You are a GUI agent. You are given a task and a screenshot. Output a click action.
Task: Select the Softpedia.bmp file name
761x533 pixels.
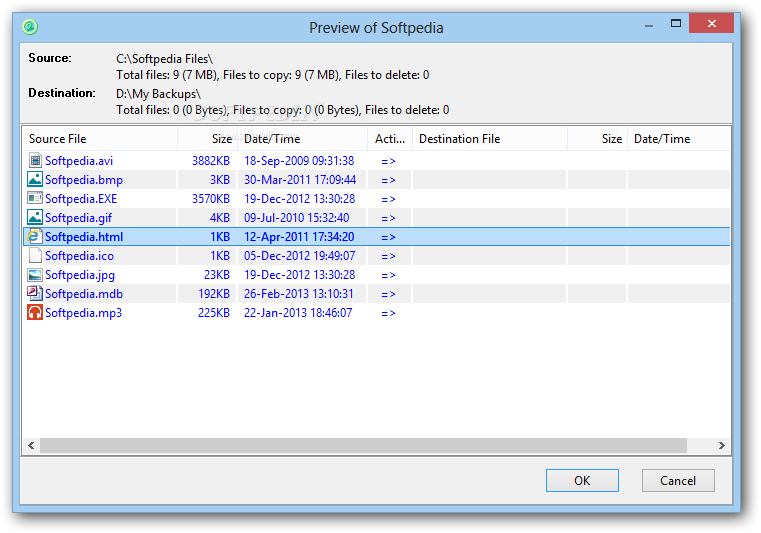(84, 180)
